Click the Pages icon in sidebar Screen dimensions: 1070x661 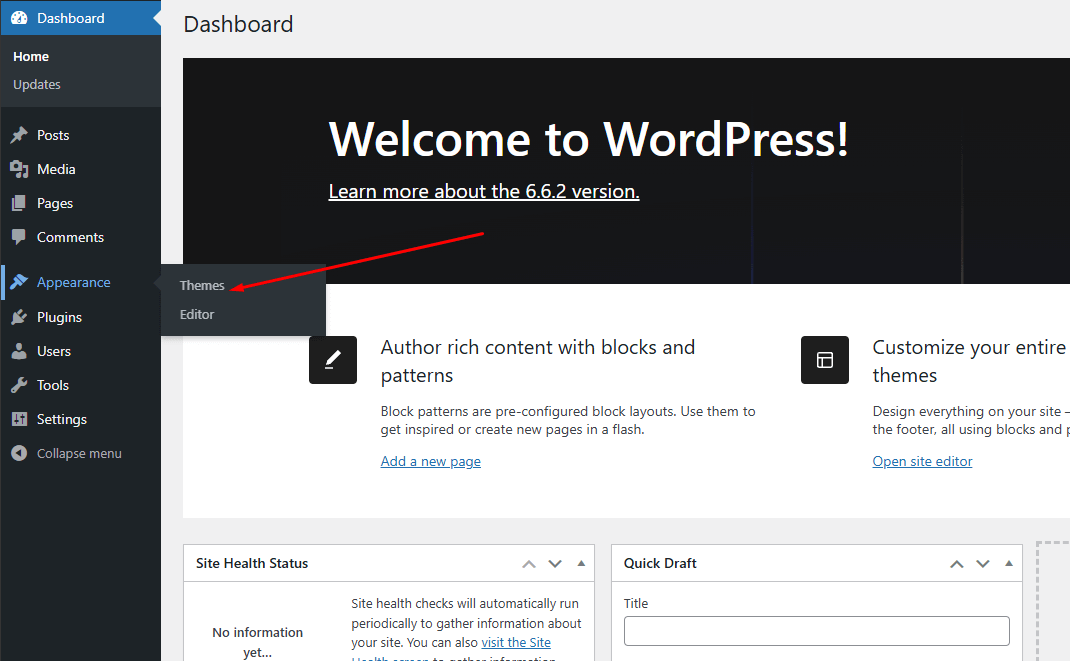click(19, 203)
